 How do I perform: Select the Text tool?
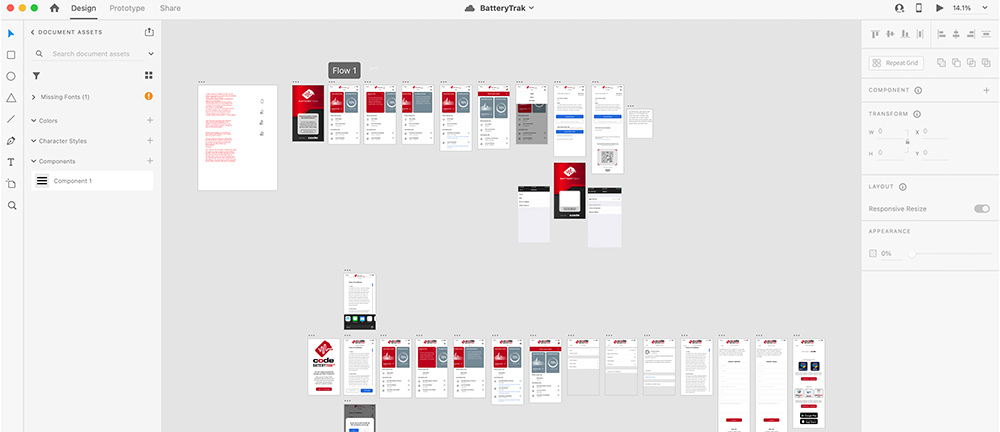(11, 162)
